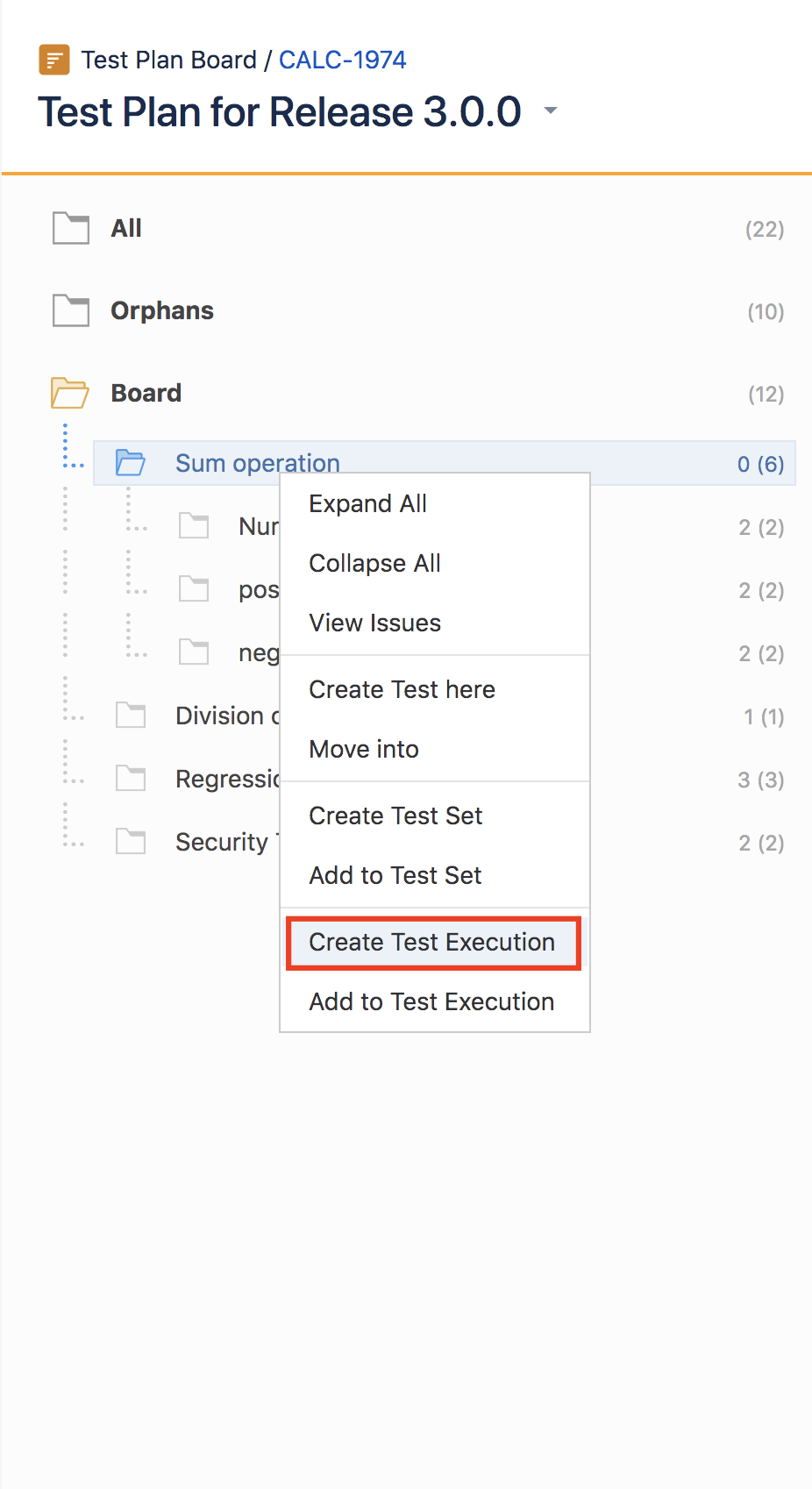
Task: Select the Sum operation tree folder
Action: [445, 463]
